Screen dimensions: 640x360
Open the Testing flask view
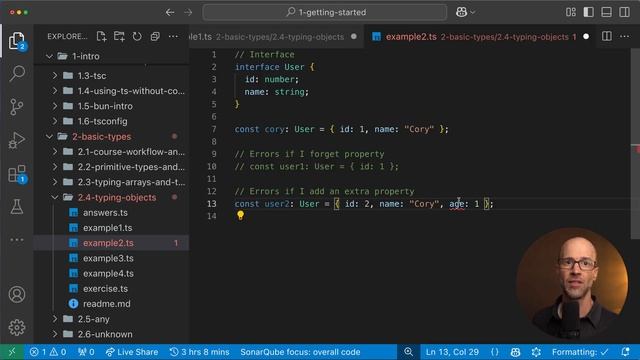[17, 207]
